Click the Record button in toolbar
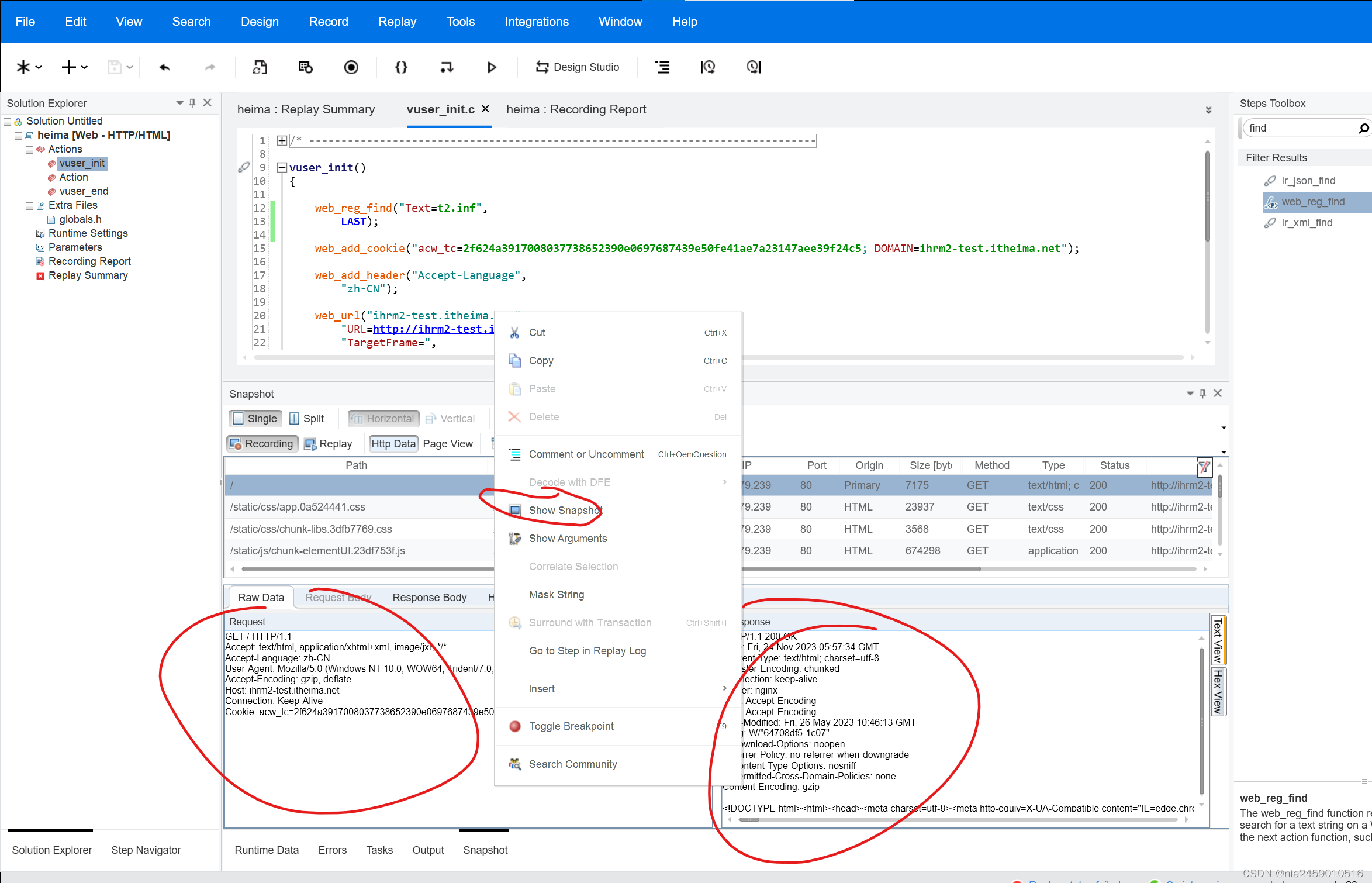The height and width of the screenshot is (883, 1372). click(351, 67)
